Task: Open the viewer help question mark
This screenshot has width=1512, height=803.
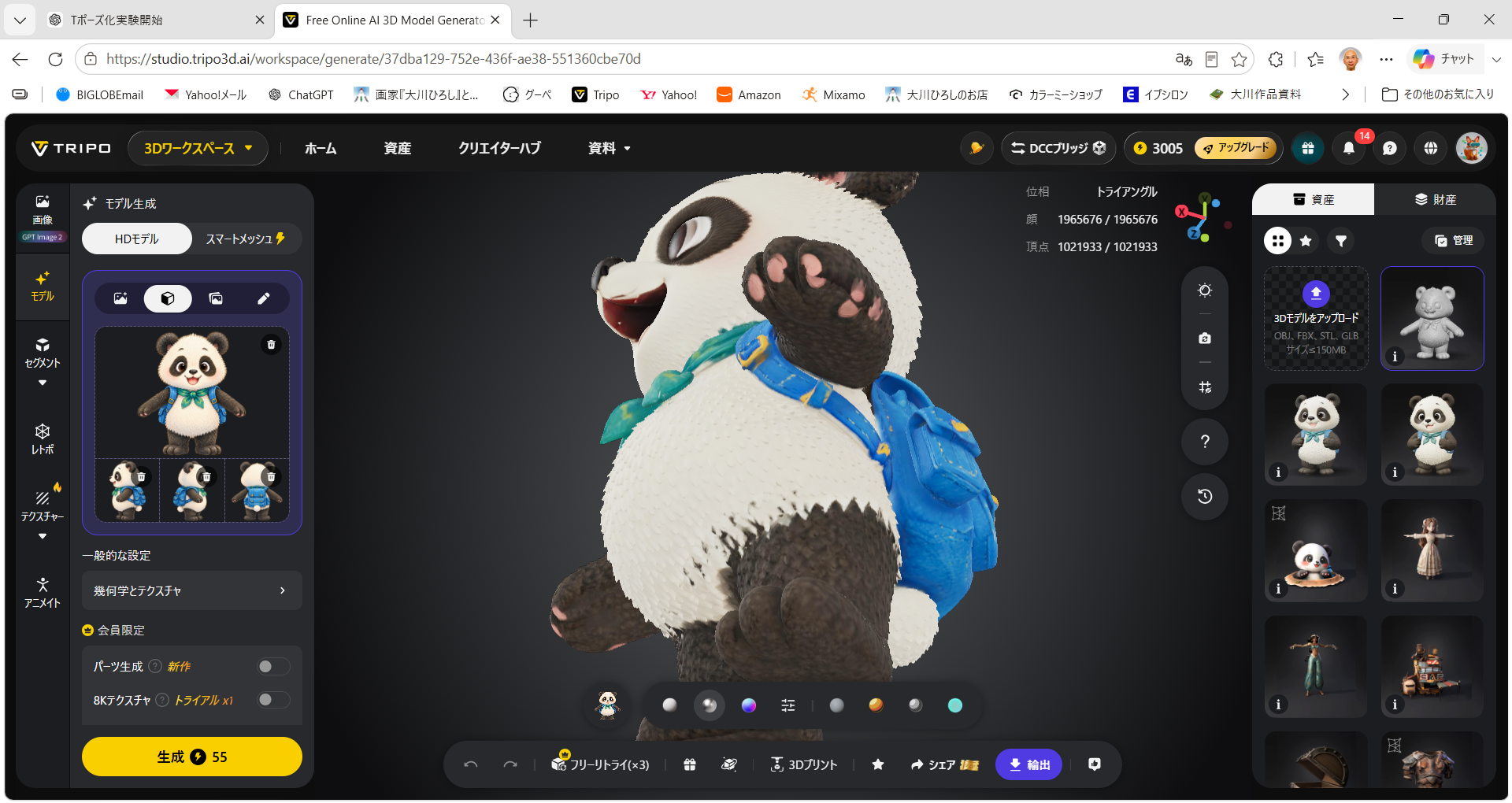Action: click(x=1205, y=442)
